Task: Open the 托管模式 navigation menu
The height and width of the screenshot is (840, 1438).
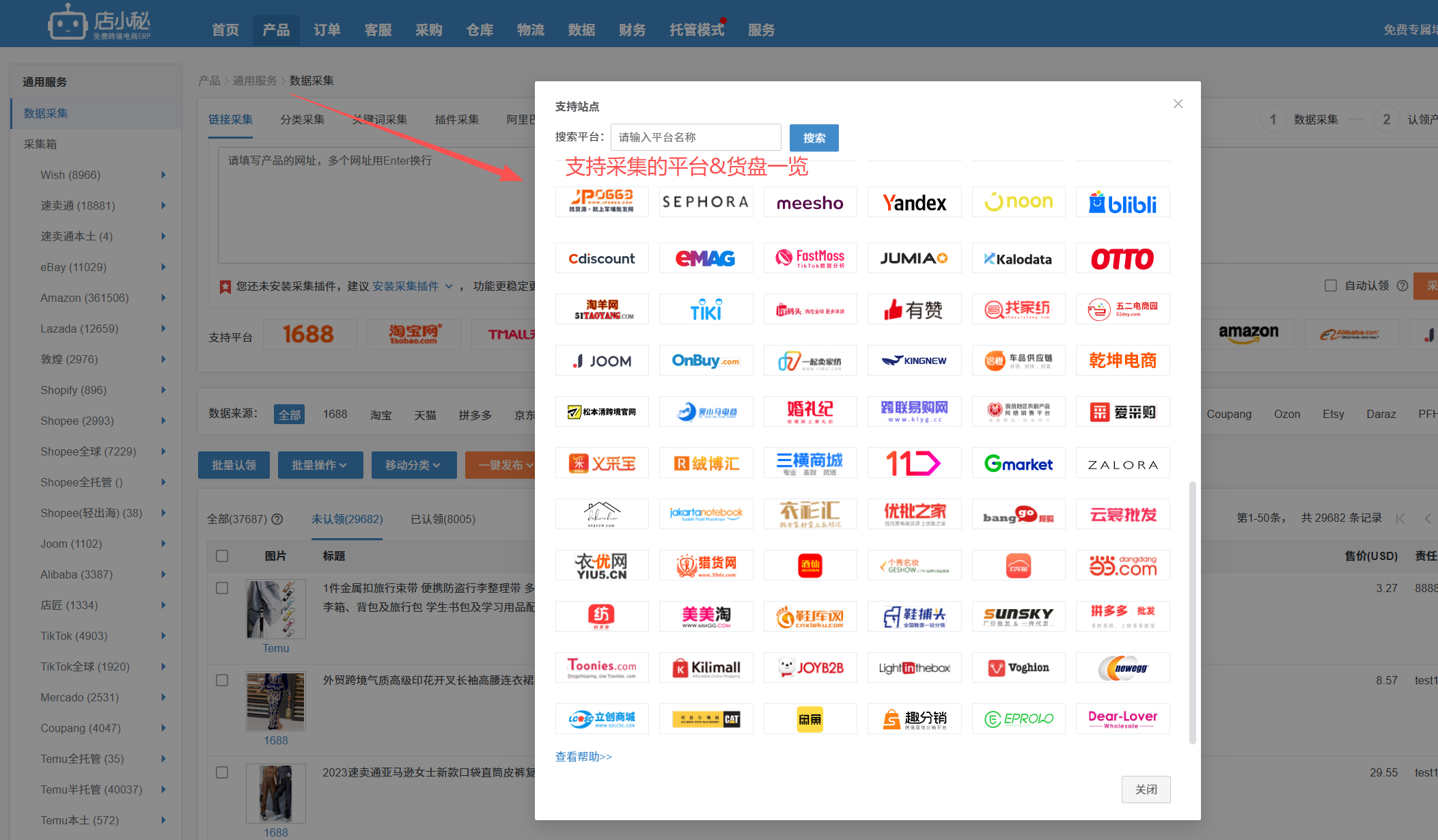Action: [697, 30]
